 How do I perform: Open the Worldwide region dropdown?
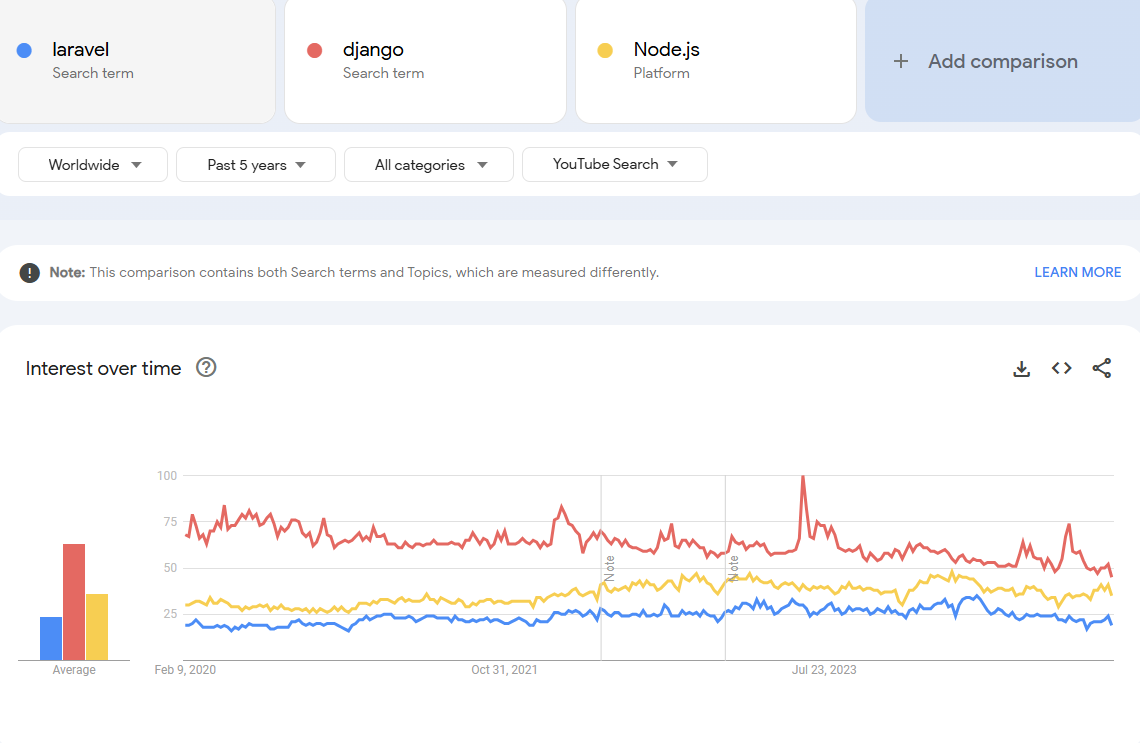pos(92,164)
